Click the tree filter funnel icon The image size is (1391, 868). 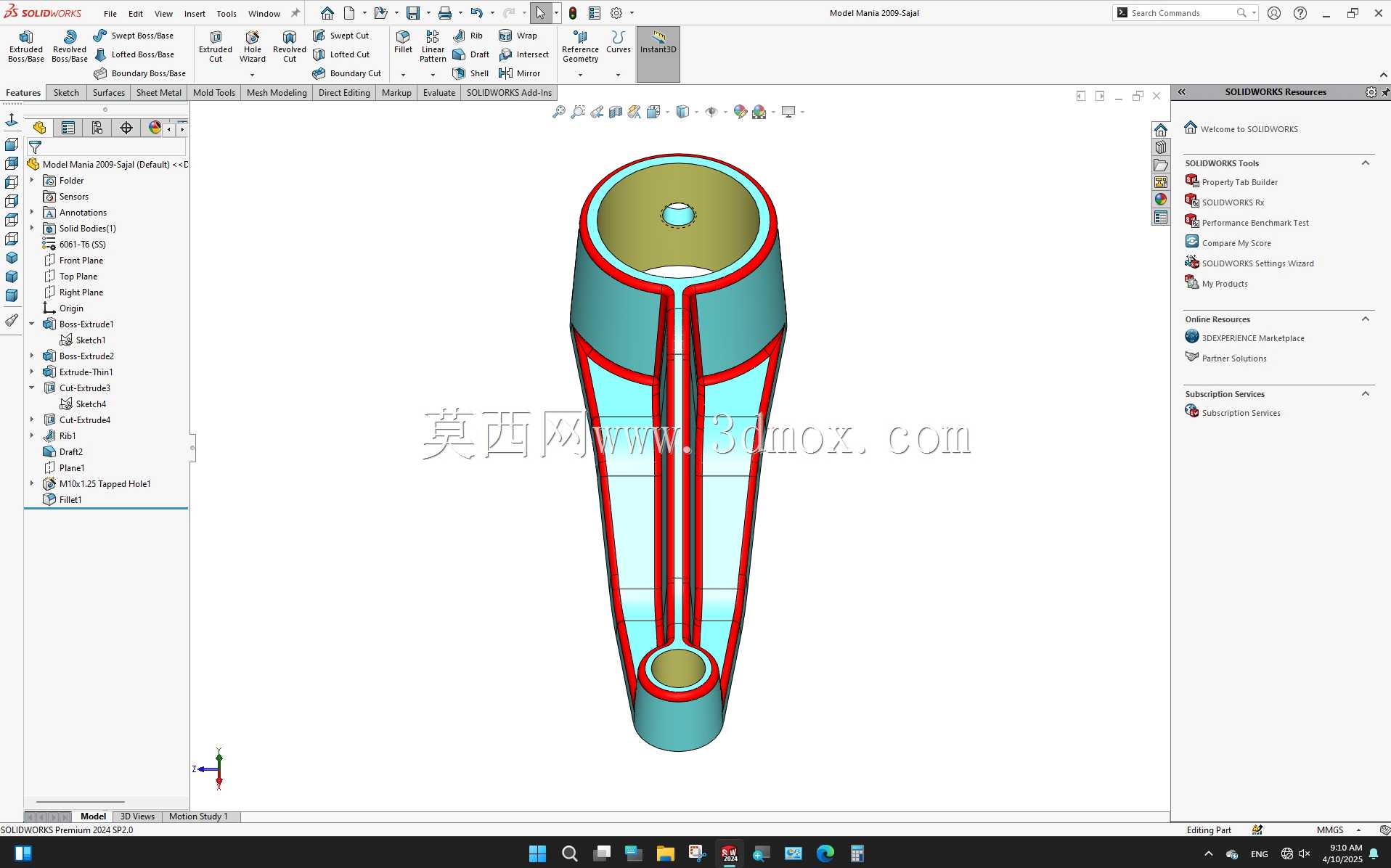click(35, 147)
